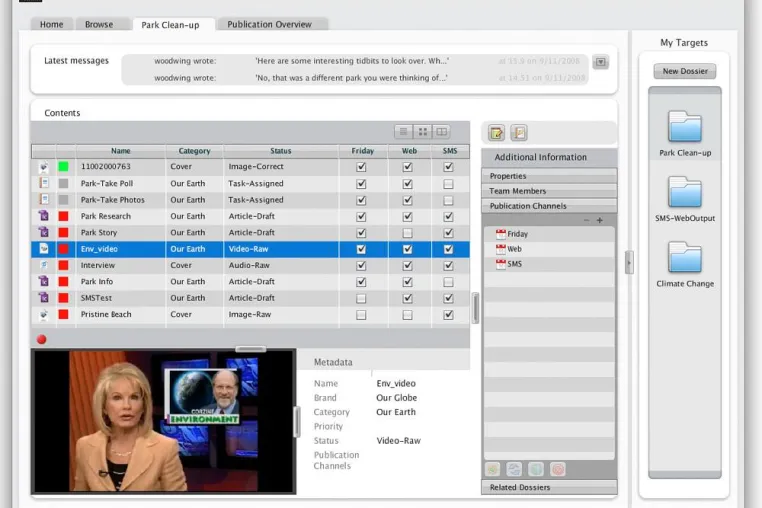
Task: Sort table by Name column header
Action: pos(121,151)
